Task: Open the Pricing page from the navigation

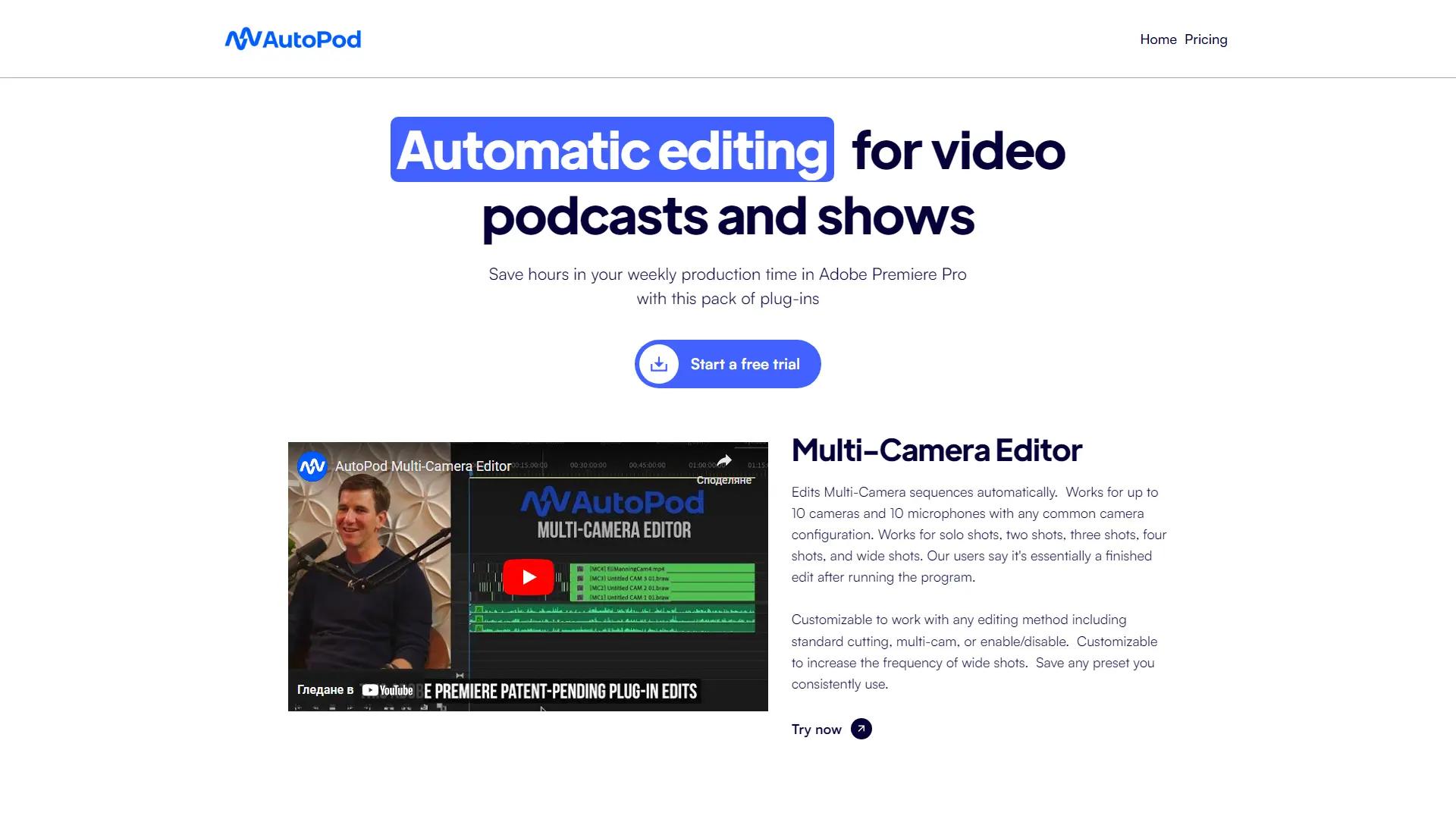Action: [x=1206, y=39]
